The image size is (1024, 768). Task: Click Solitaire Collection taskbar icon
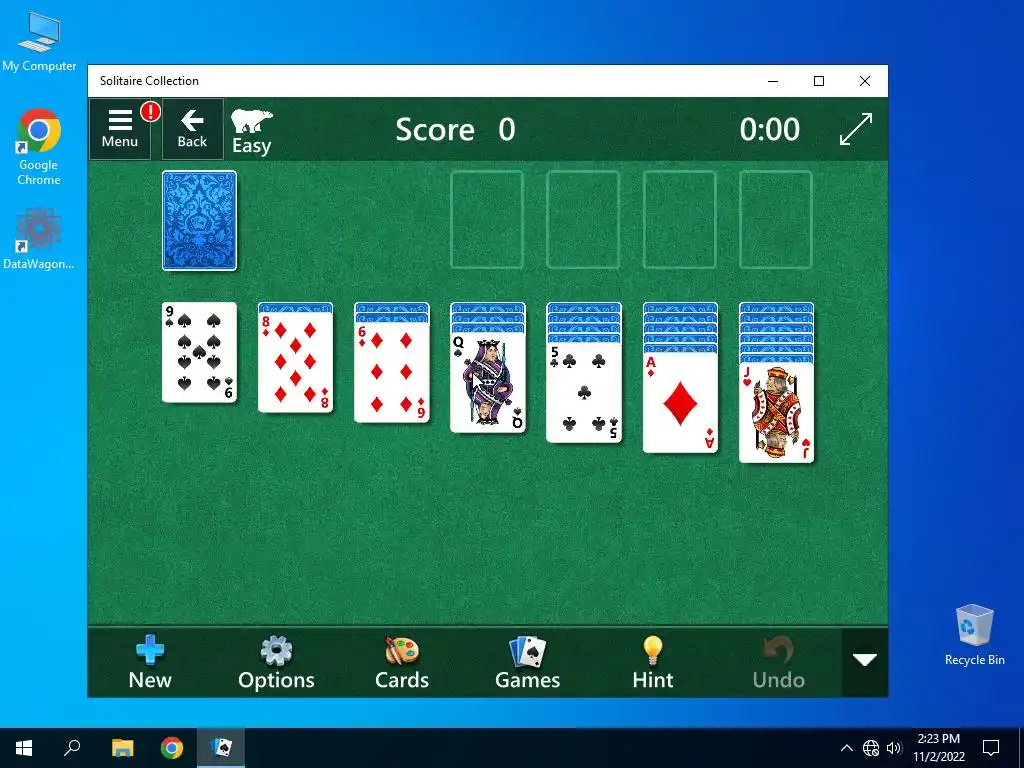[221, 748]
